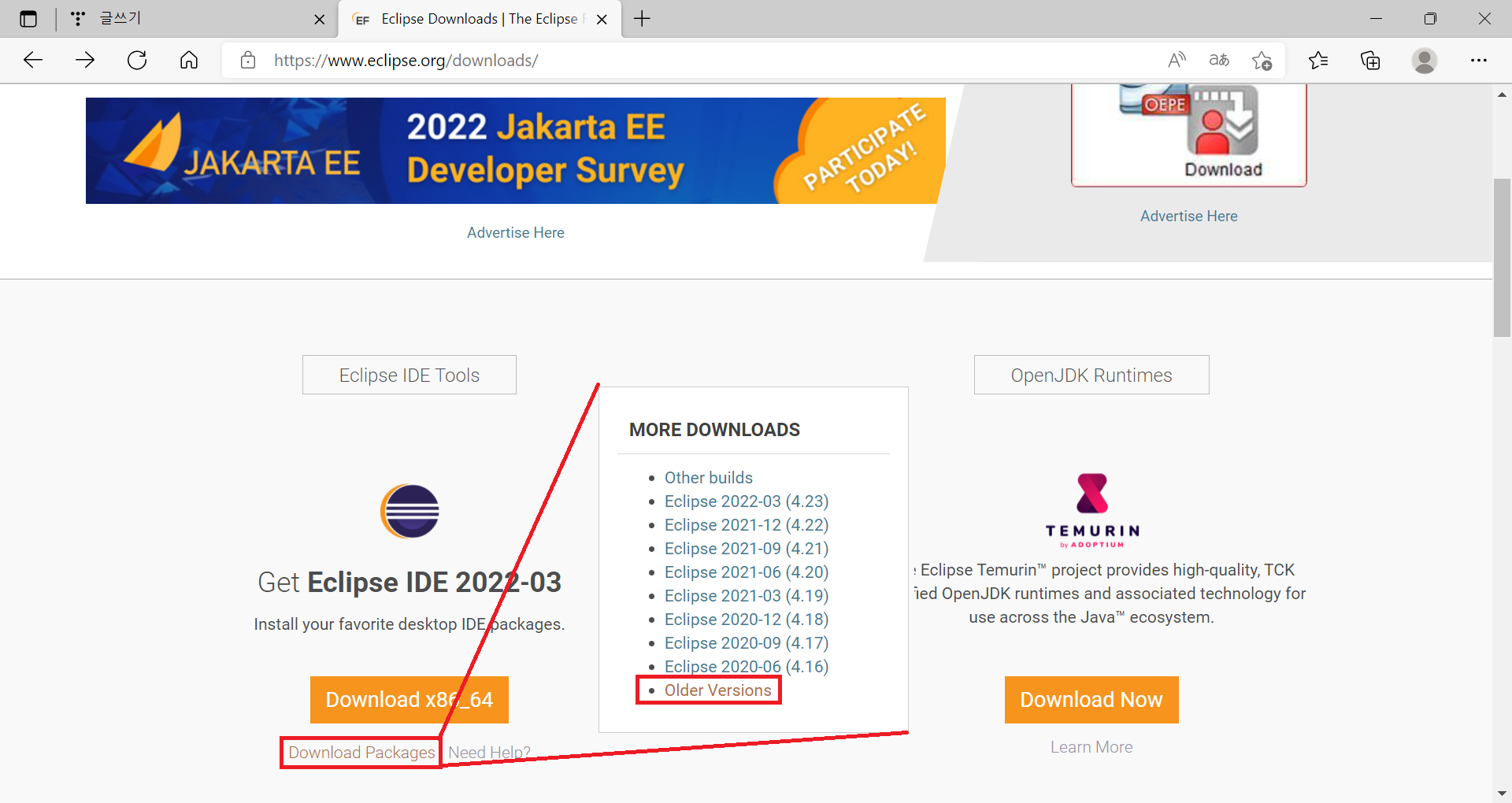Screen dimensions: 1512x803
Task: Click the address bar URL
Action: tap(406, 61)
